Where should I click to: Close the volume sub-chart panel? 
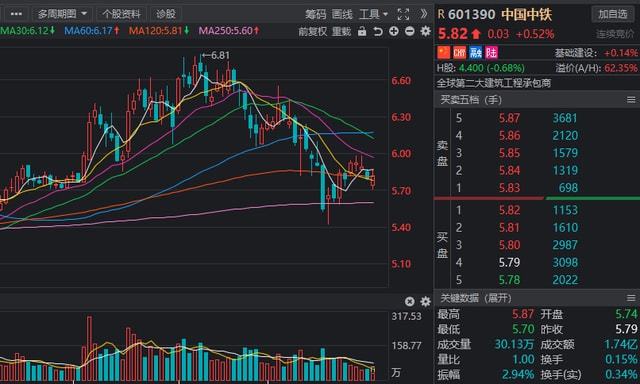[409, 302]
